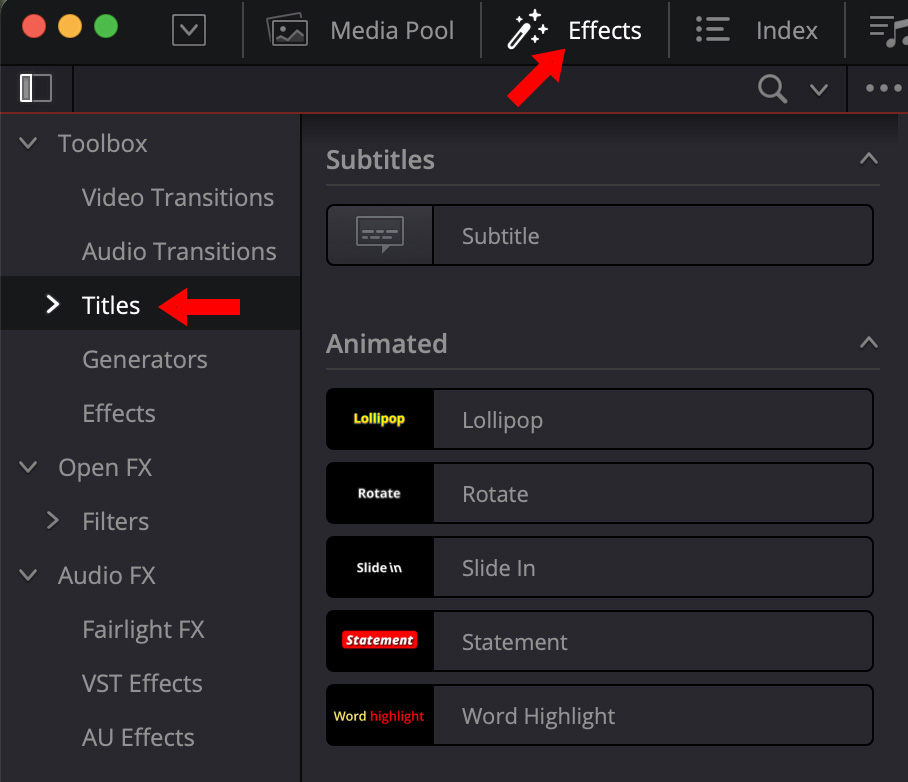The height and width of the screenshot is (782, 908).
Task: Select the Generators category
Action: pyautogui.click(x=144, y=359)
